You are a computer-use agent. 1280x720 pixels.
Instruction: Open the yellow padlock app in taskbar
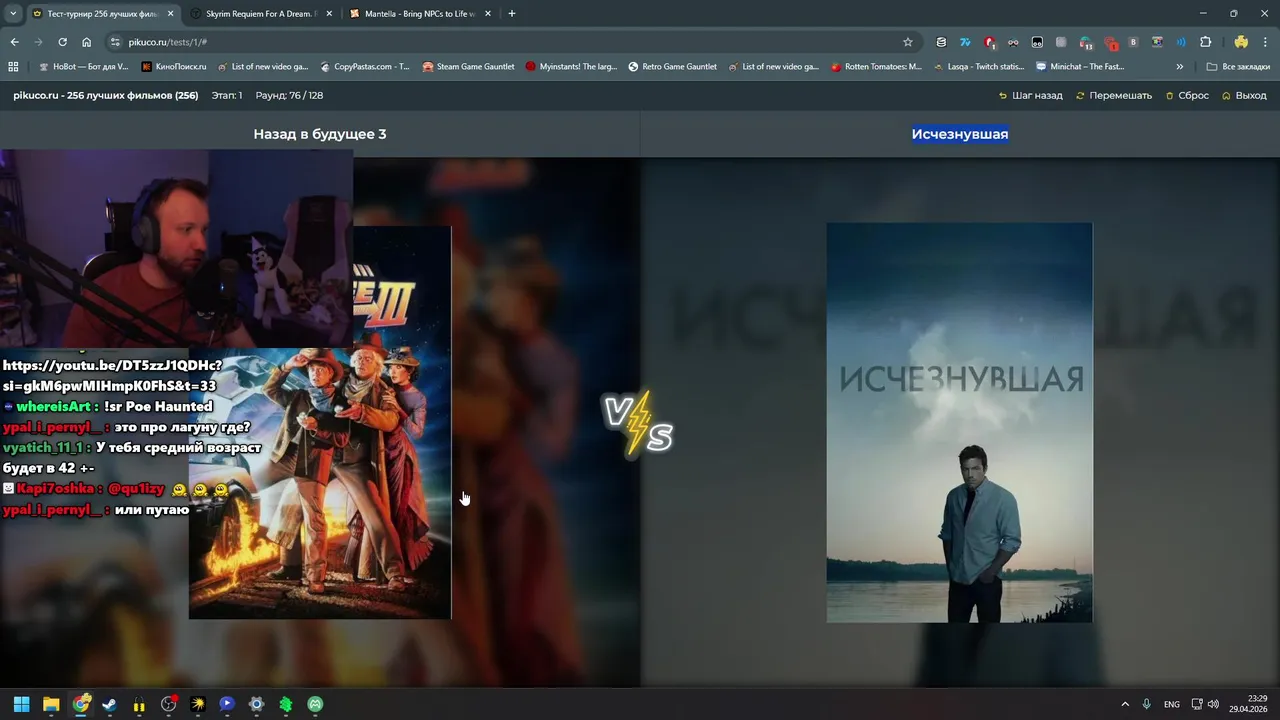[139, 704]
